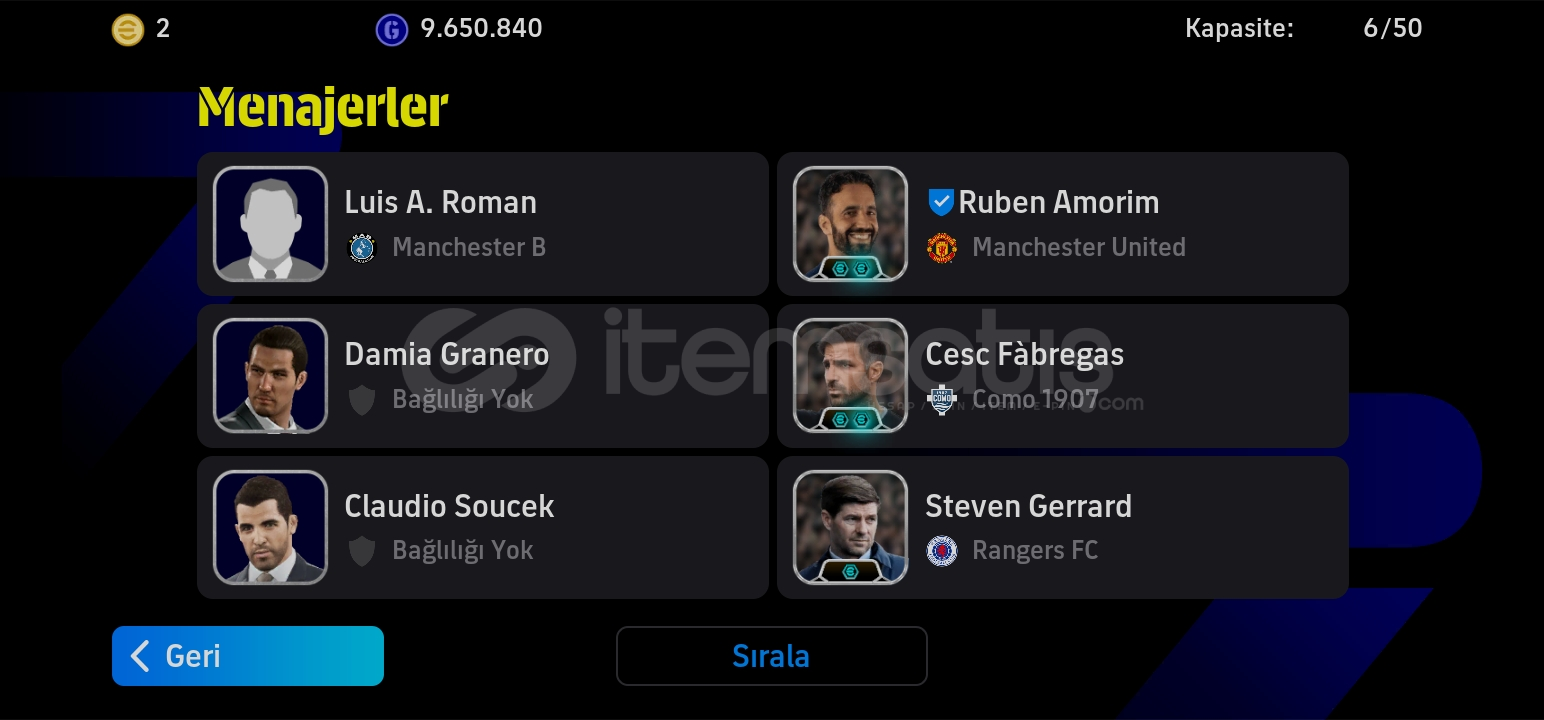Click the blue verified shield beside Ruben Amorim
The height and width of the screenshot is (720, 1544).
click(x=940, y=202)
